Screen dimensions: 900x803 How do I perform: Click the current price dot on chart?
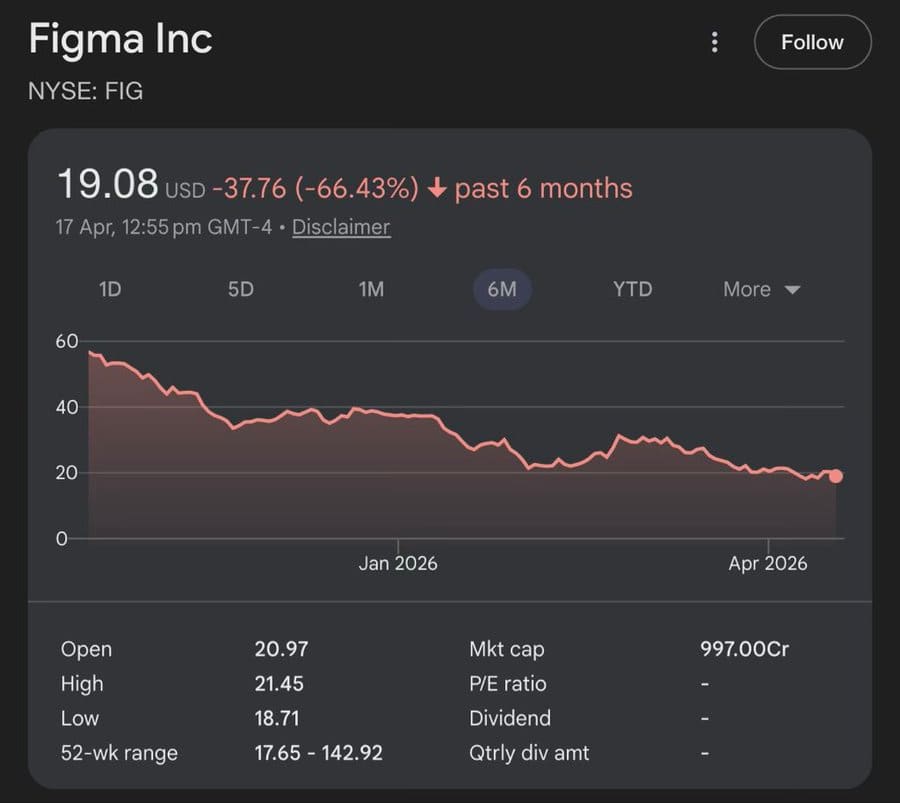835,476
